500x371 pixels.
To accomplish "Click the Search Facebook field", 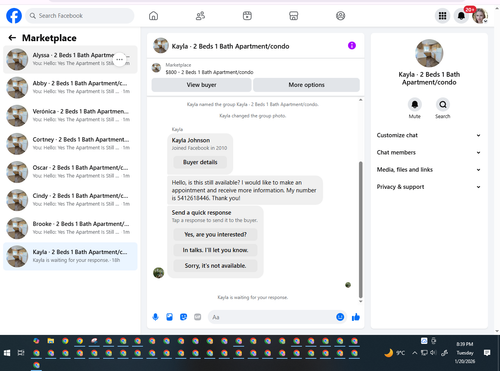I will click(80, 16).
